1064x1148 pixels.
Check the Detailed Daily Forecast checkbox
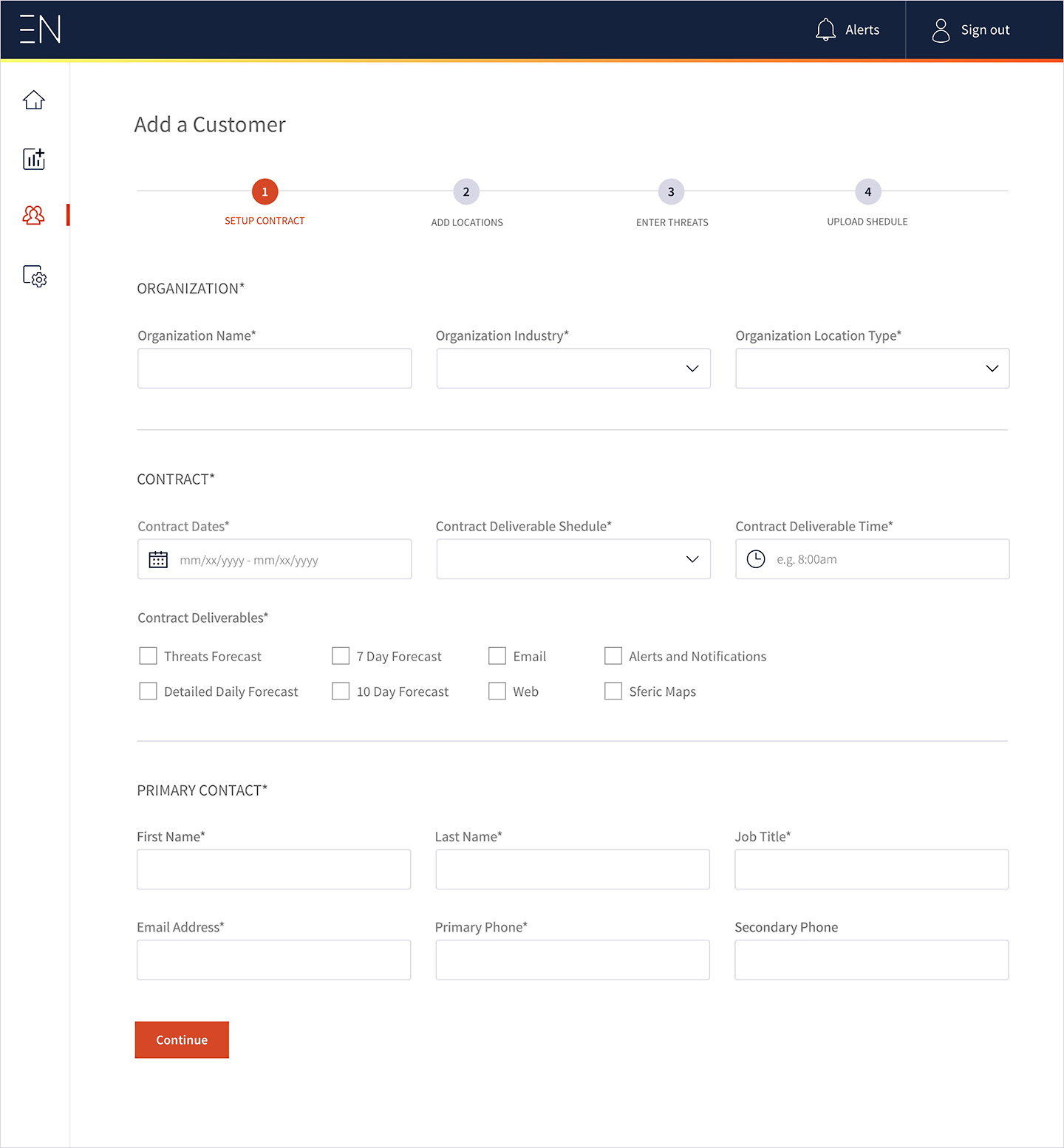(x=149, y=691)
